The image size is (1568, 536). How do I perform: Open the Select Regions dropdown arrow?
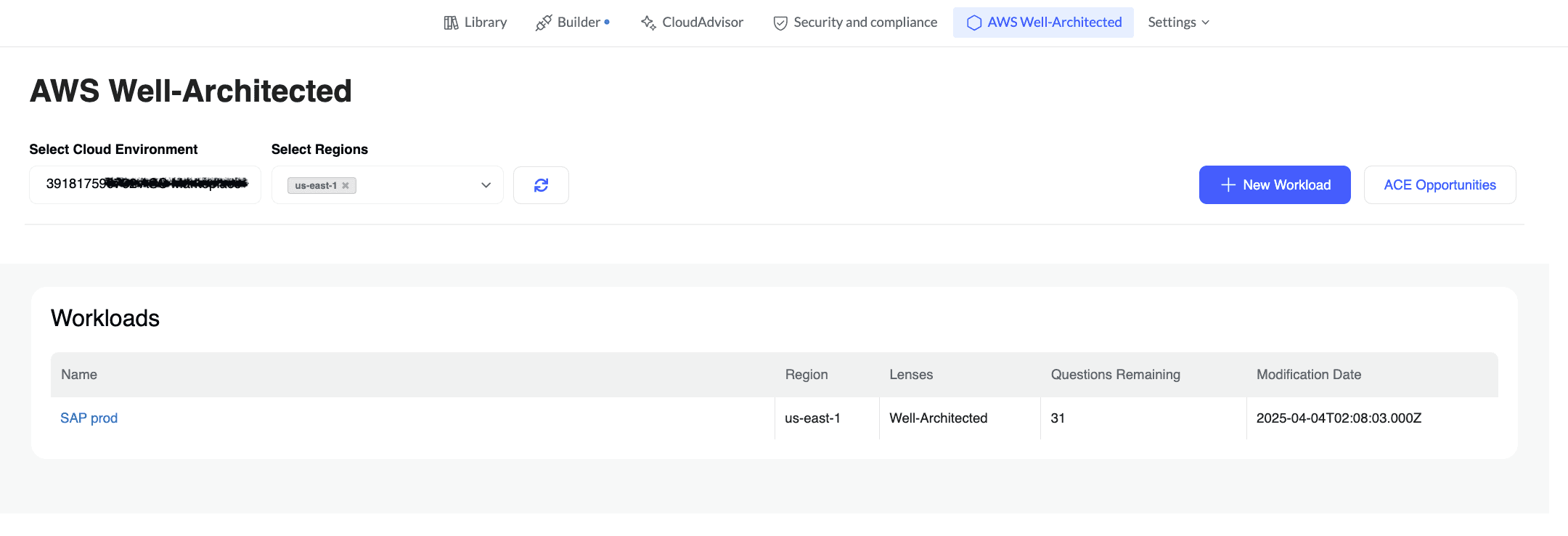click(486, 185)
